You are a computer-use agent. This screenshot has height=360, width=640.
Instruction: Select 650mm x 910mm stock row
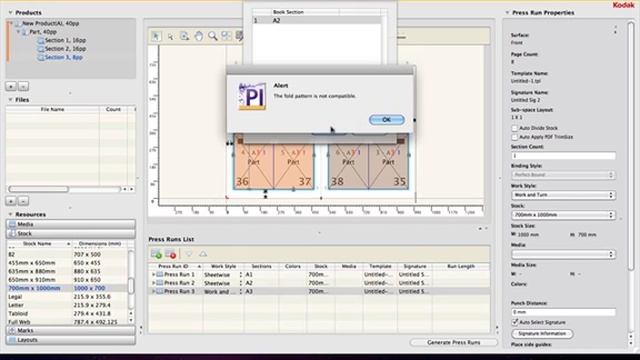(67, 280)
